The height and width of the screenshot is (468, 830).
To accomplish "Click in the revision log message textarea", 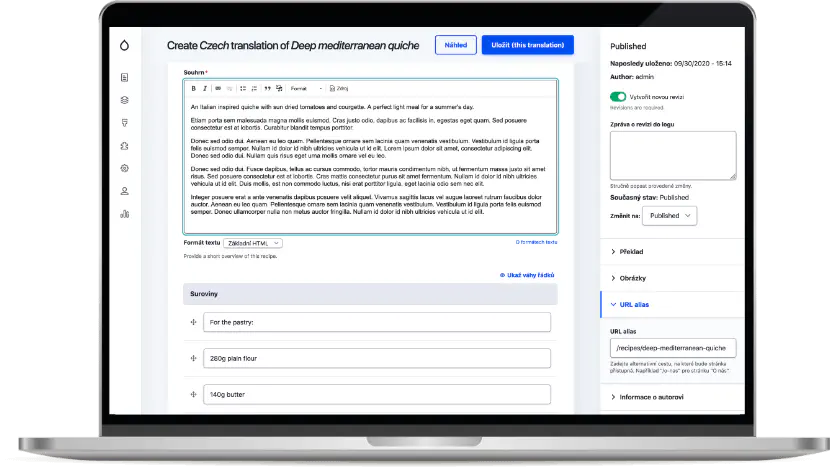I will pos(673,155).
